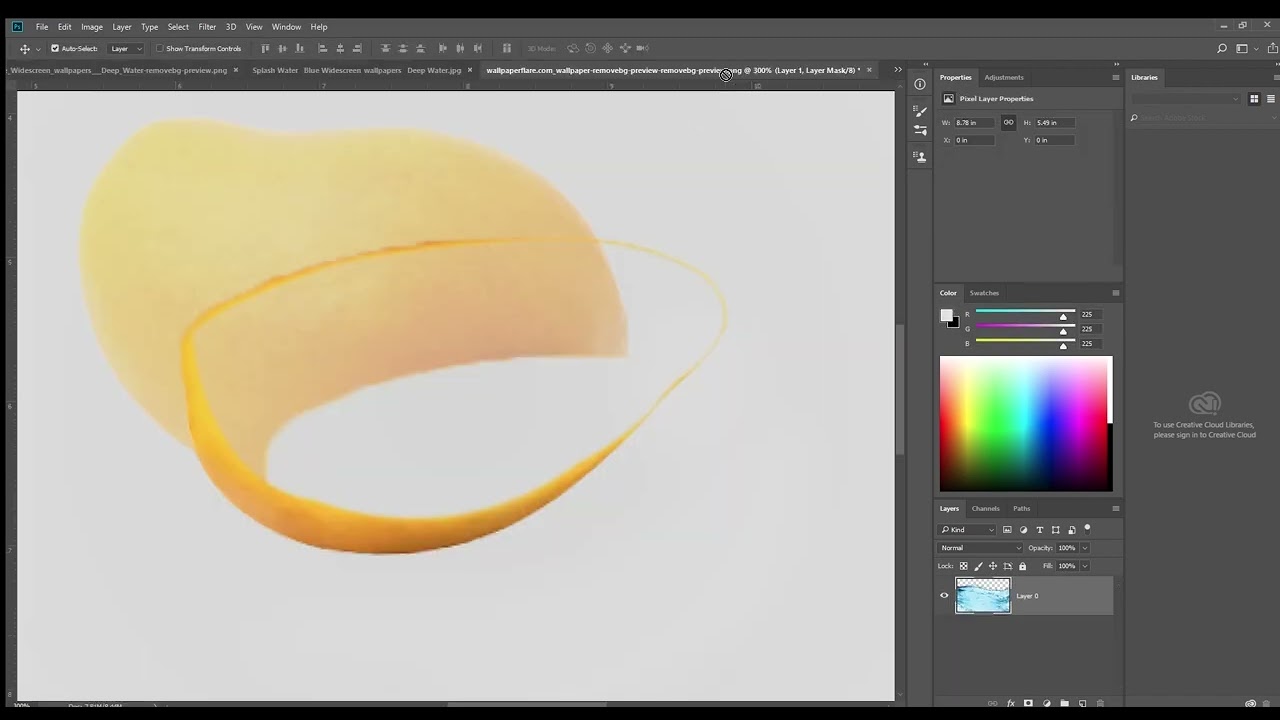
Task: Lock layer position icon
Action: [x=992, y=566]
